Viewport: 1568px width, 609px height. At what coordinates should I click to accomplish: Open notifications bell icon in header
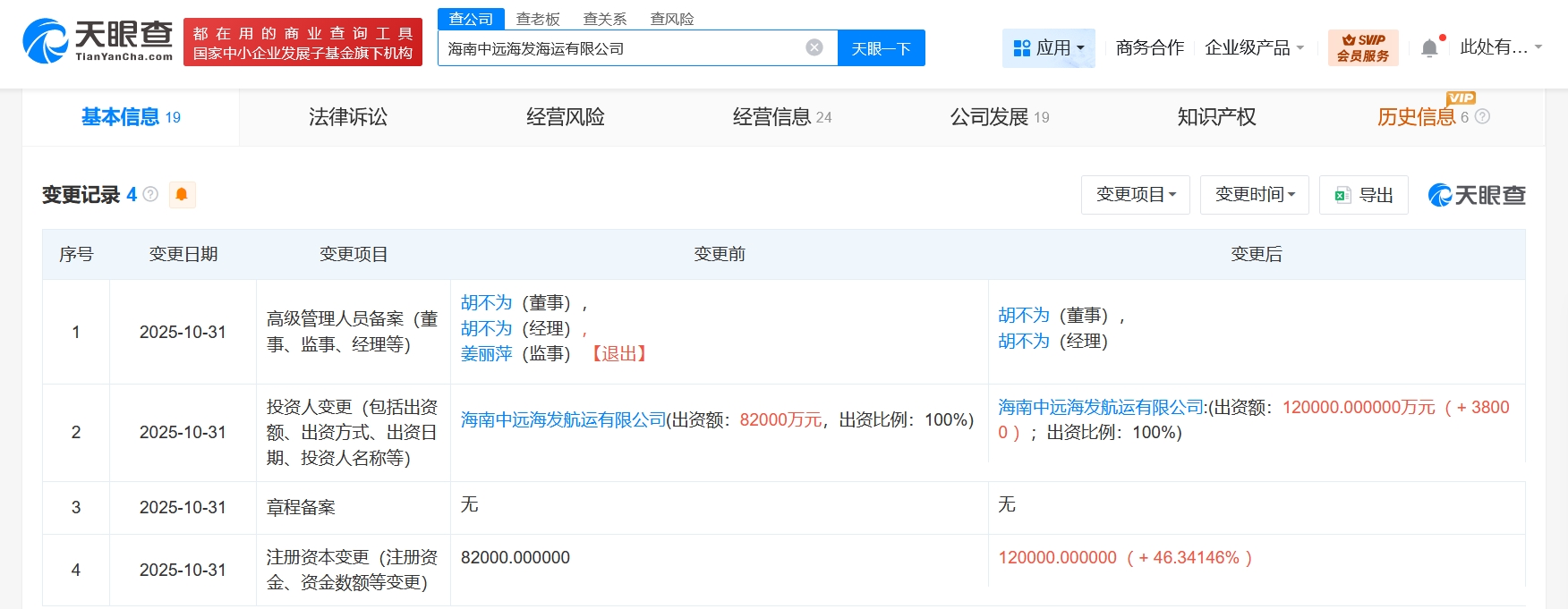[1429, 48]
